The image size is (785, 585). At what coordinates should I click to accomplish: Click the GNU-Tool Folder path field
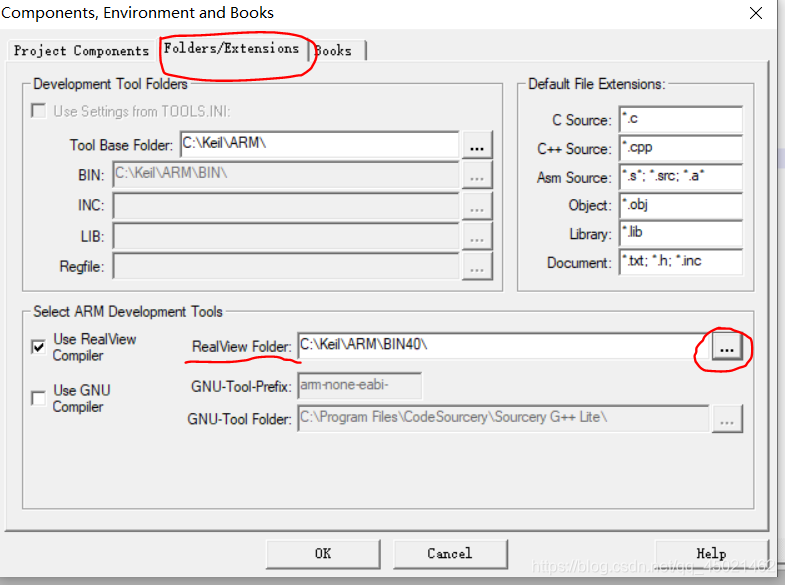click(x=503, y=418)
